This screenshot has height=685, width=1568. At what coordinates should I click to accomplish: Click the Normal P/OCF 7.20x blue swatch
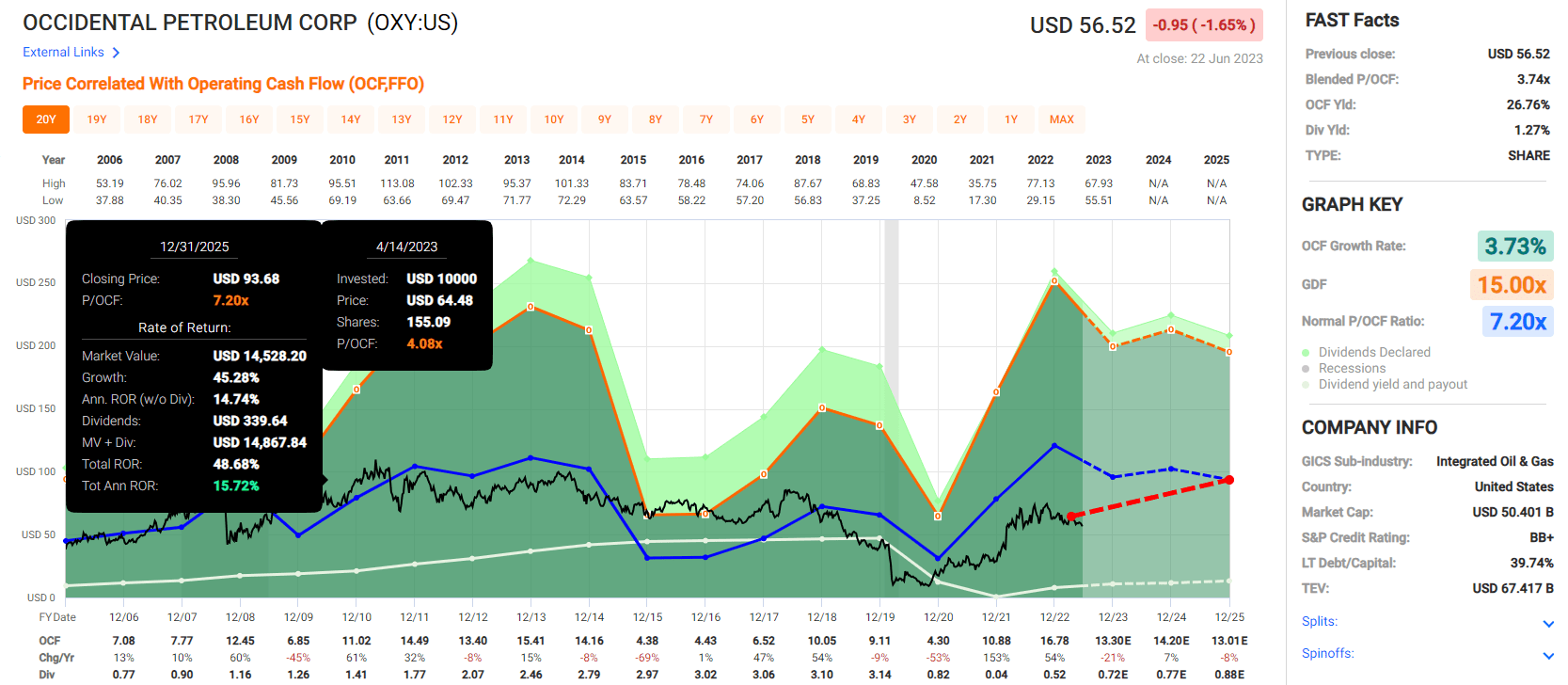click(x=1518, y=322)
